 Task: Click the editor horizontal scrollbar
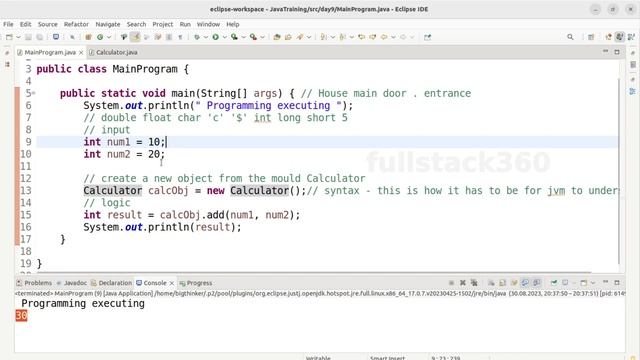314,272
